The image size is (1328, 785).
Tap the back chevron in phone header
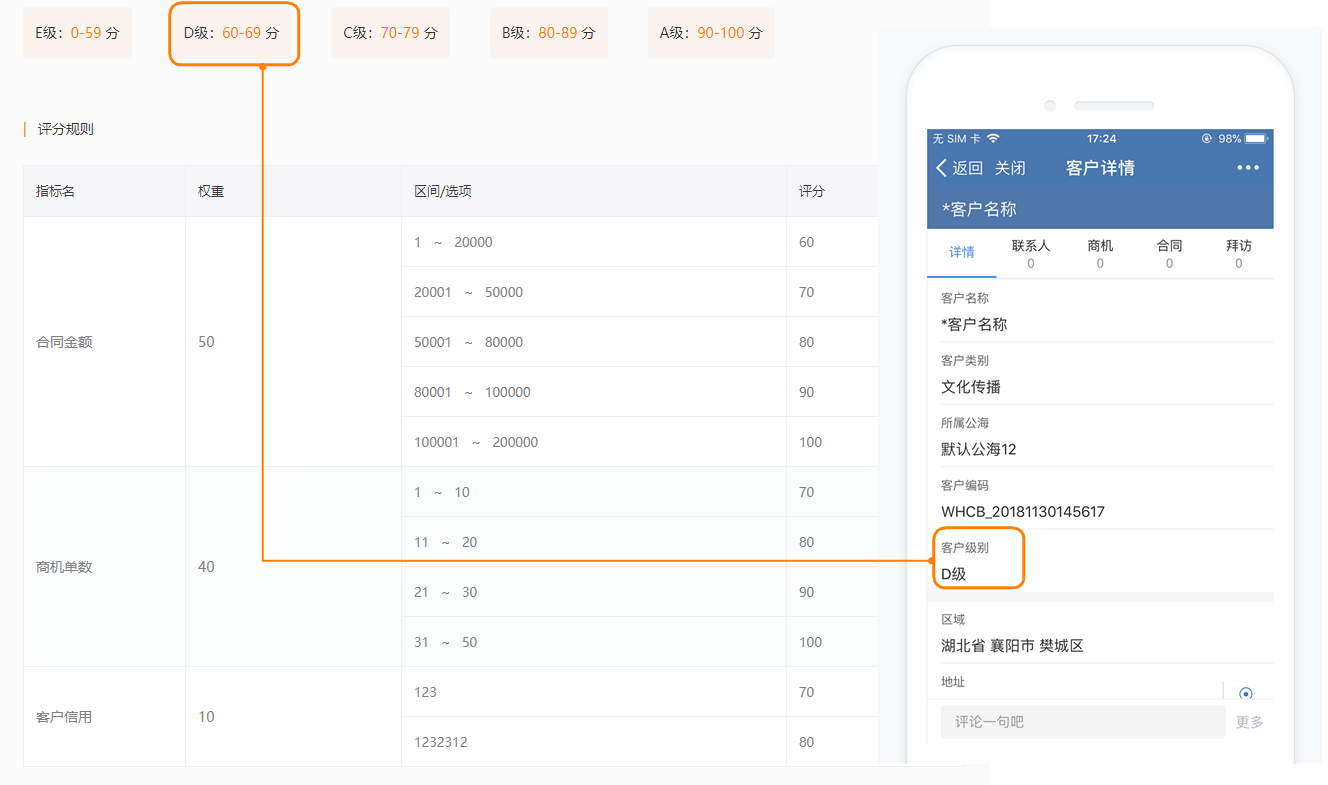(941, 168)
